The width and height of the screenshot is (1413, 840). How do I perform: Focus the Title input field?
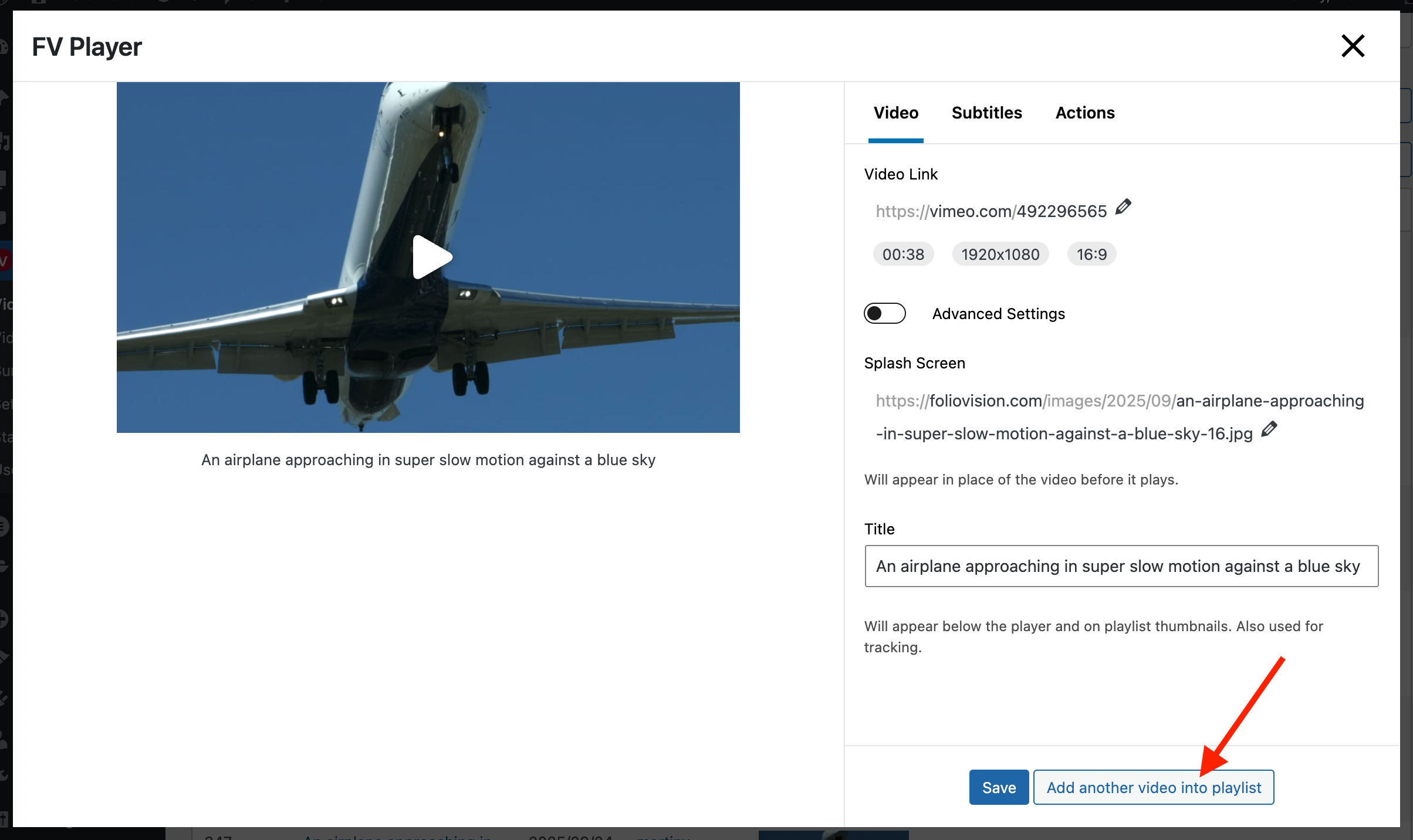[1121, 566]
